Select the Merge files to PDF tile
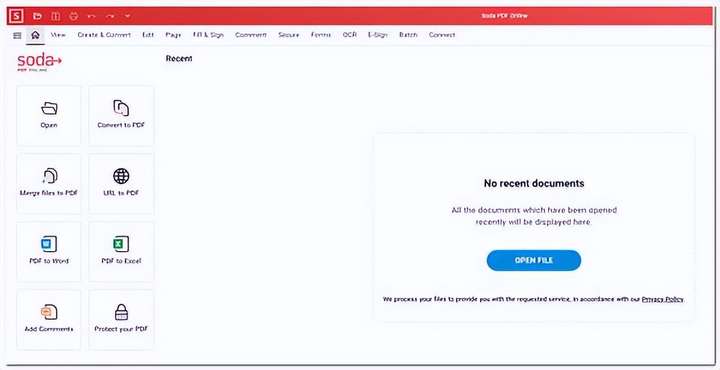 point(49,184)
